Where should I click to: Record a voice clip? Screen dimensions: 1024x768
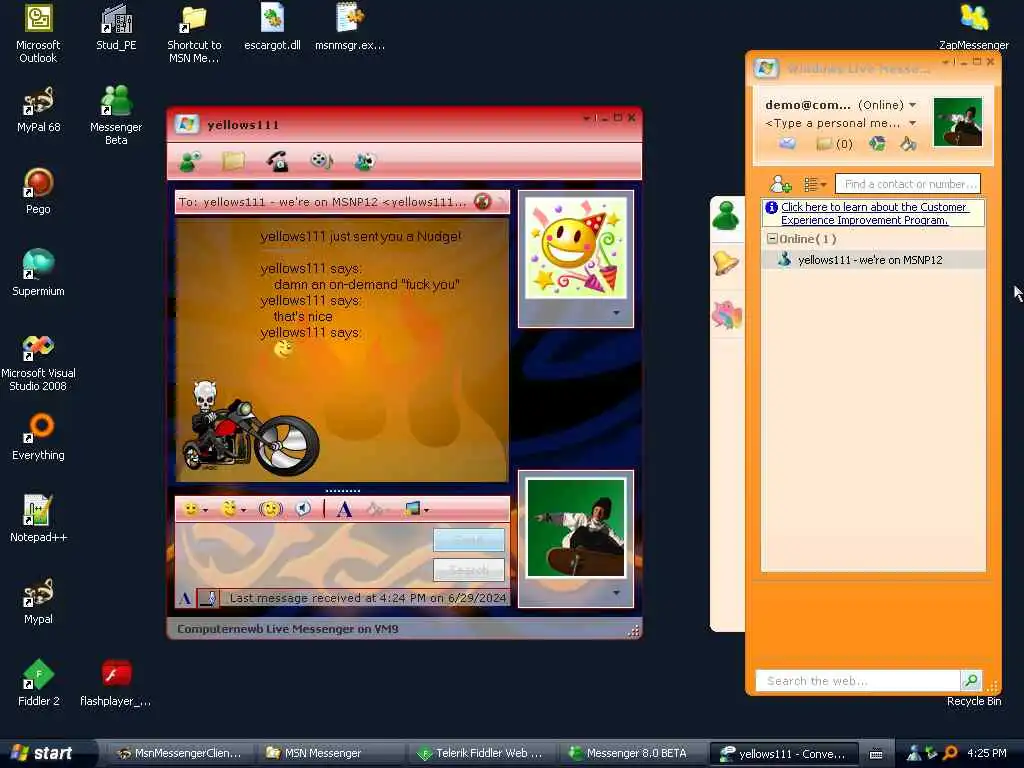point(303,509)
